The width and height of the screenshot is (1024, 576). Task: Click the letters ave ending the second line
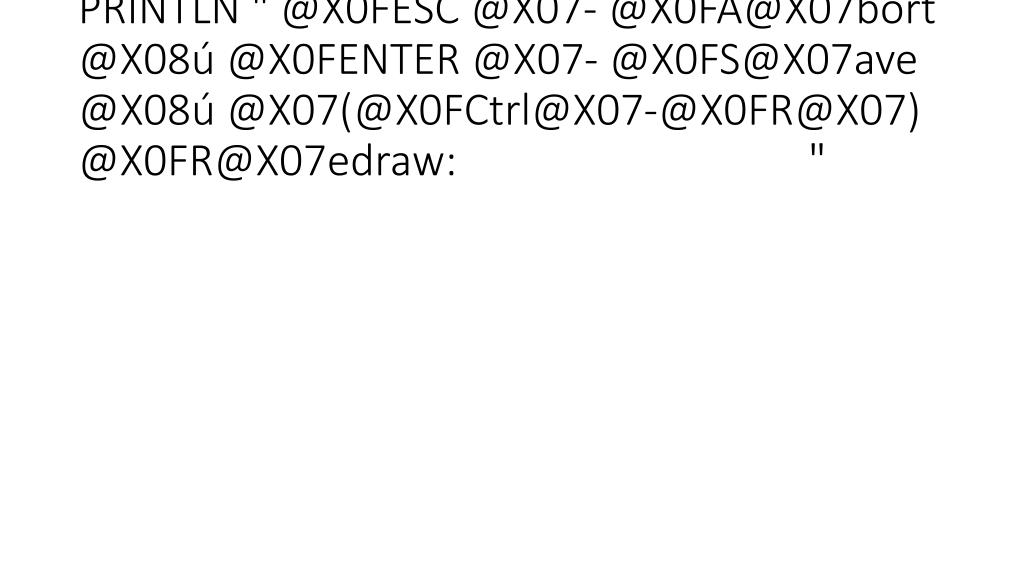tap(886, 64)
